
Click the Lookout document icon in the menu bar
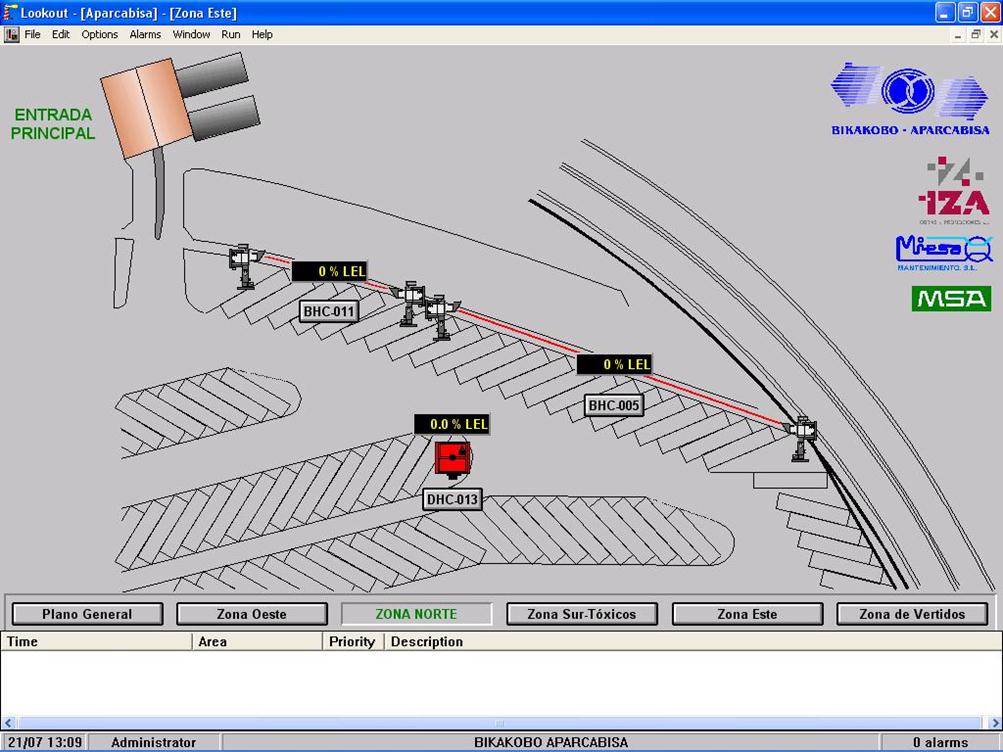(12, 35)
